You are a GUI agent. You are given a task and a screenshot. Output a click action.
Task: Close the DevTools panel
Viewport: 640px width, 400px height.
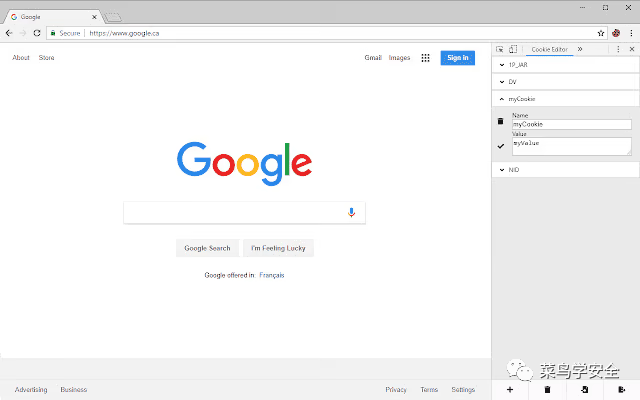point(632,49)
